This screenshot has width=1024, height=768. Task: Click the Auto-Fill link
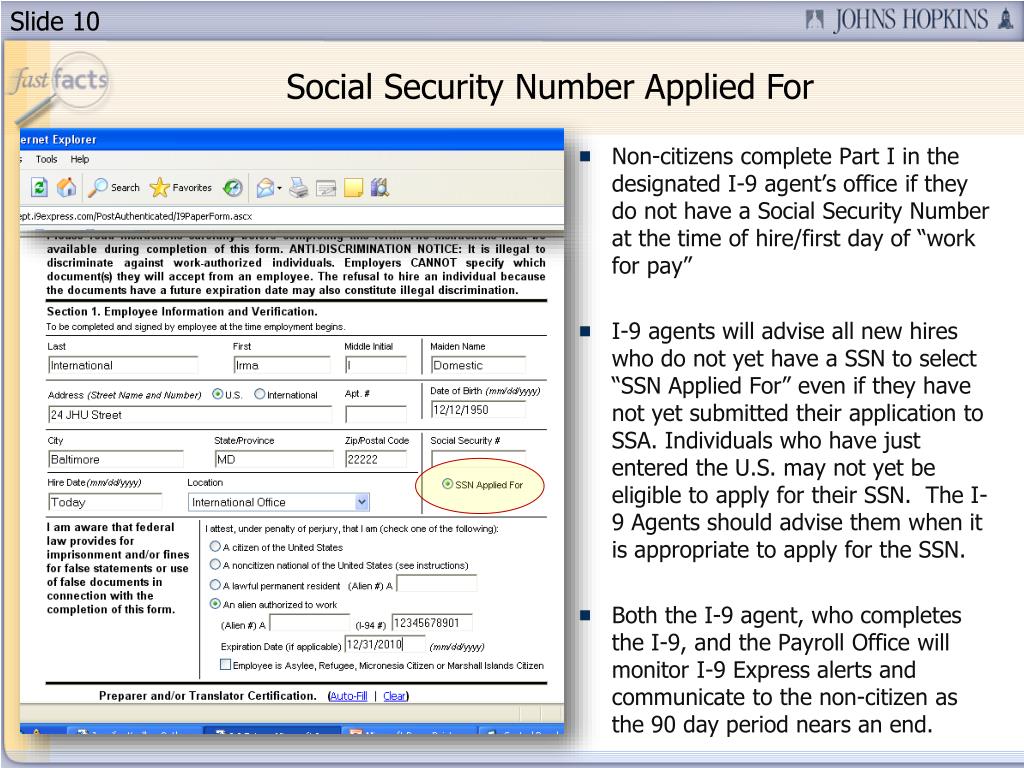coord(349,696)
